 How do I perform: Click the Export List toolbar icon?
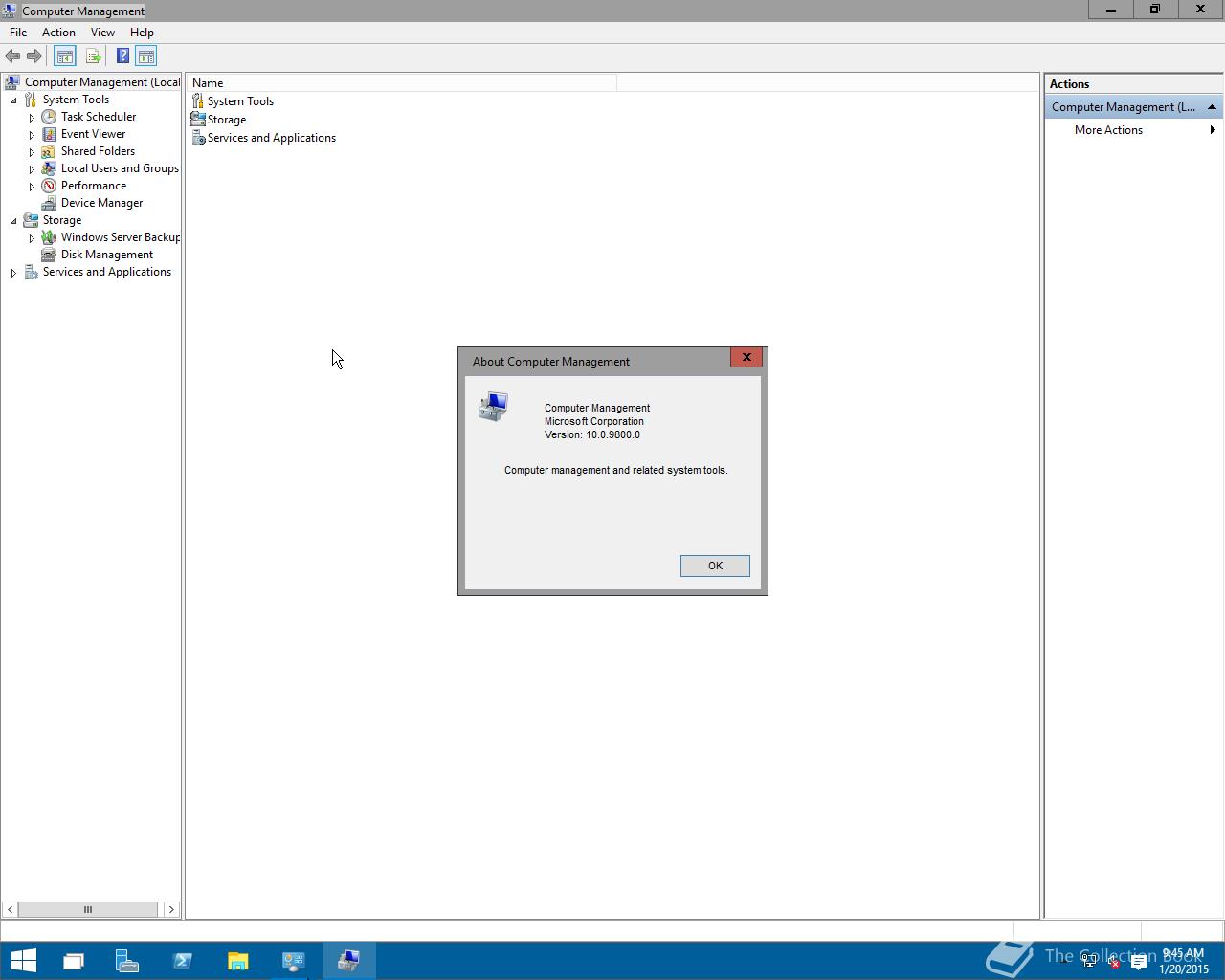[93, 56]
